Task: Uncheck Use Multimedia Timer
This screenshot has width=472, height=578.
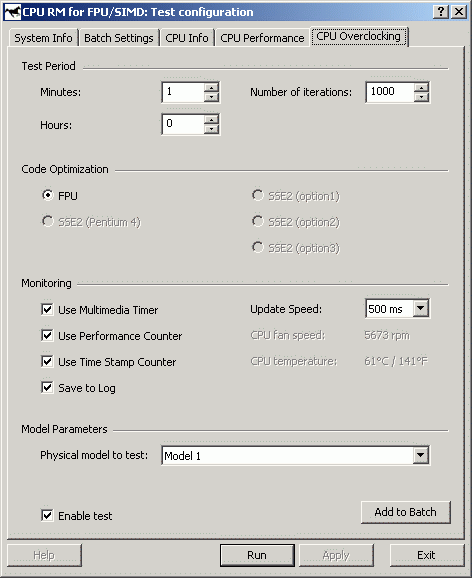Action: [x=47, y=309]
